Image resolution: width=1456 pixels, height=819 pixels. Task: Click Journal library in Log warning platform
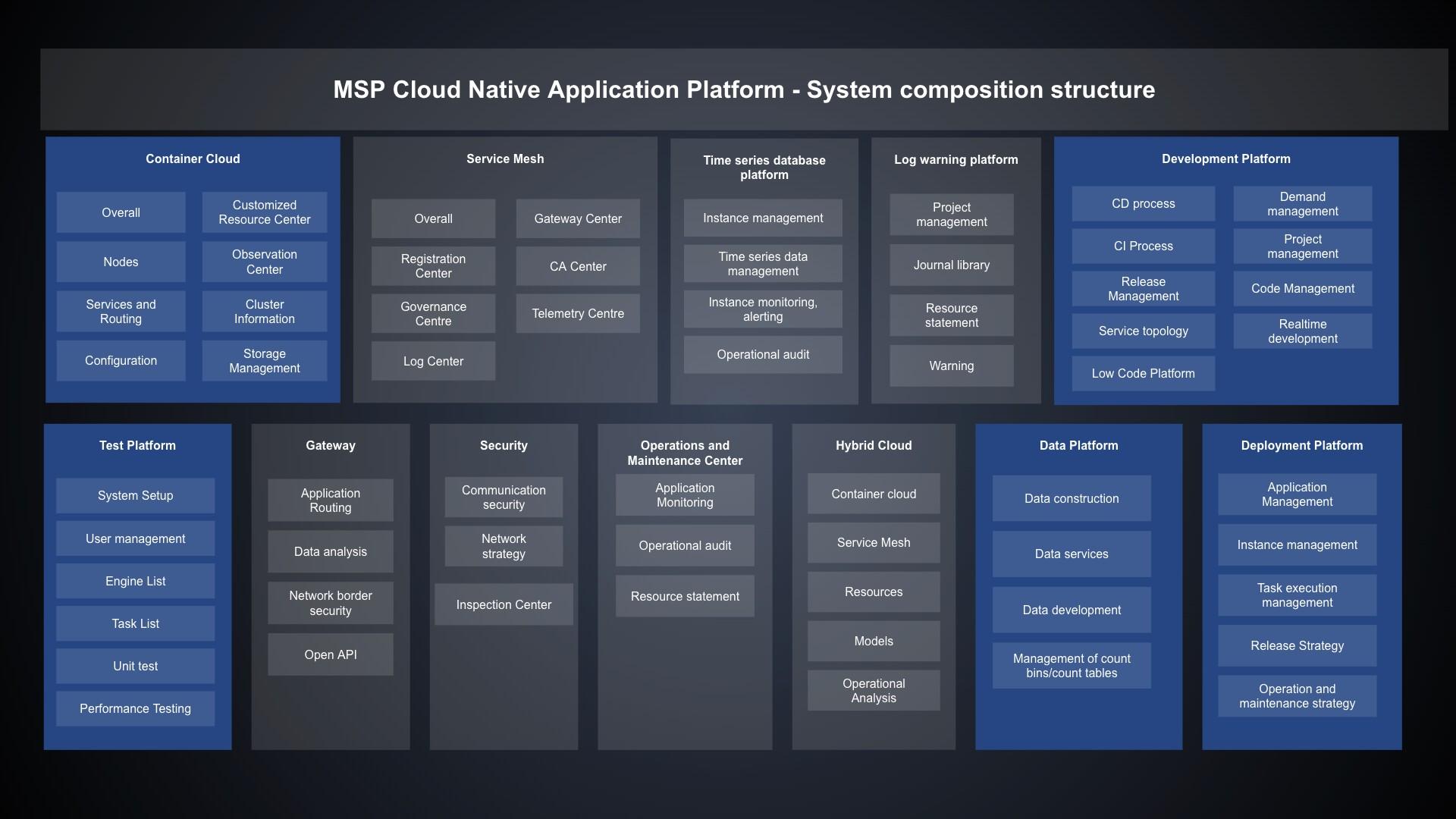pos(951,265)
